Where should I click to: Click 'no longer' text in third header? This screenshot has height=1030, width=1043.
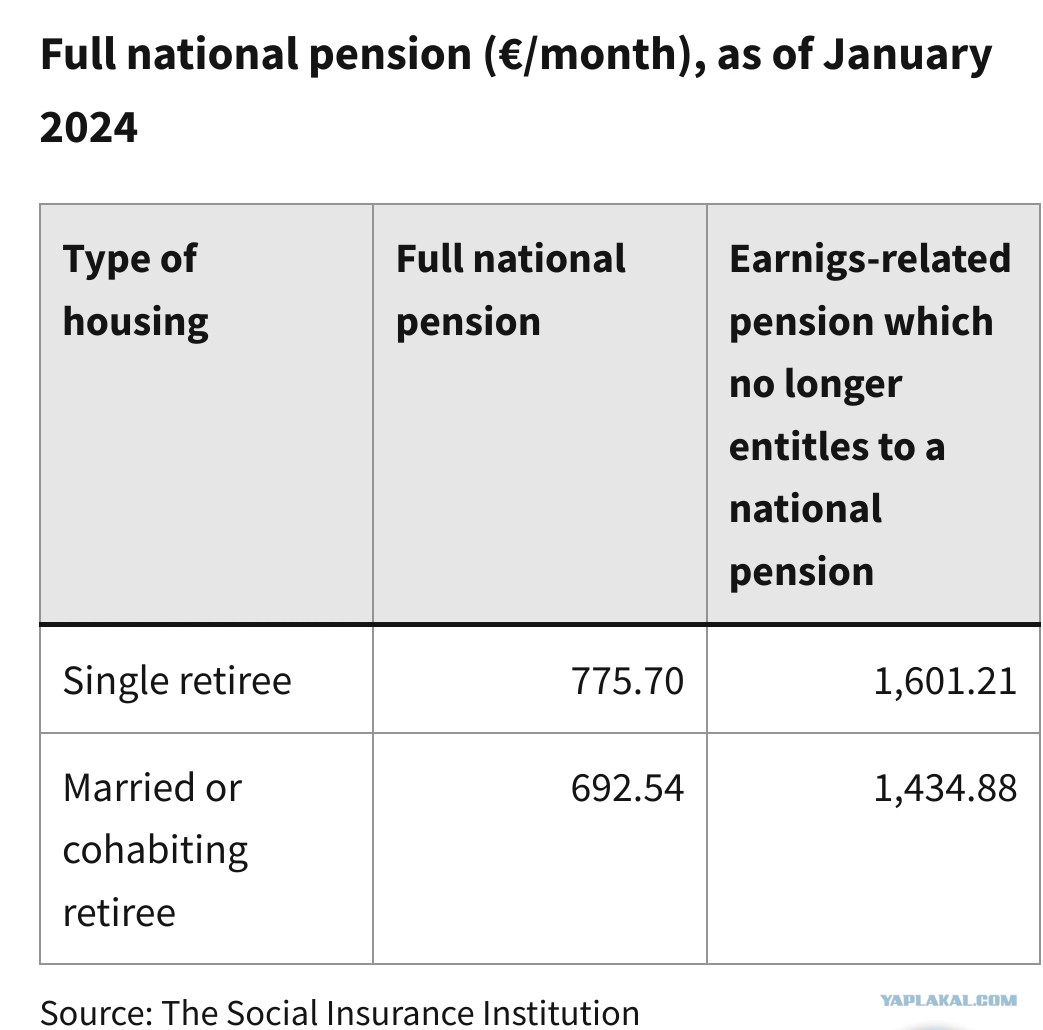(816, 385)
